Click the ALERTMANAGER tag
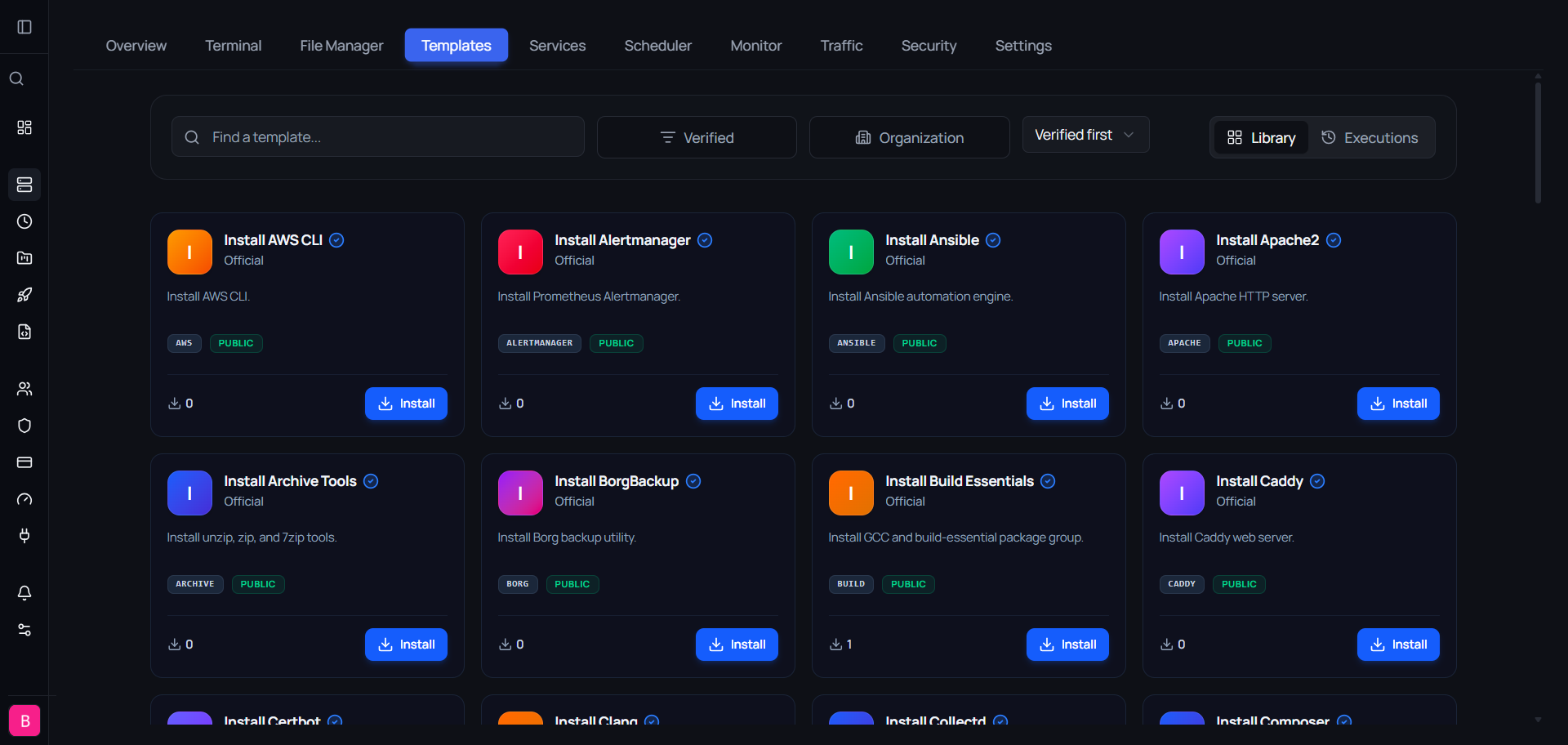Viewport: 1568px width, 745px height. pos(540,343)
